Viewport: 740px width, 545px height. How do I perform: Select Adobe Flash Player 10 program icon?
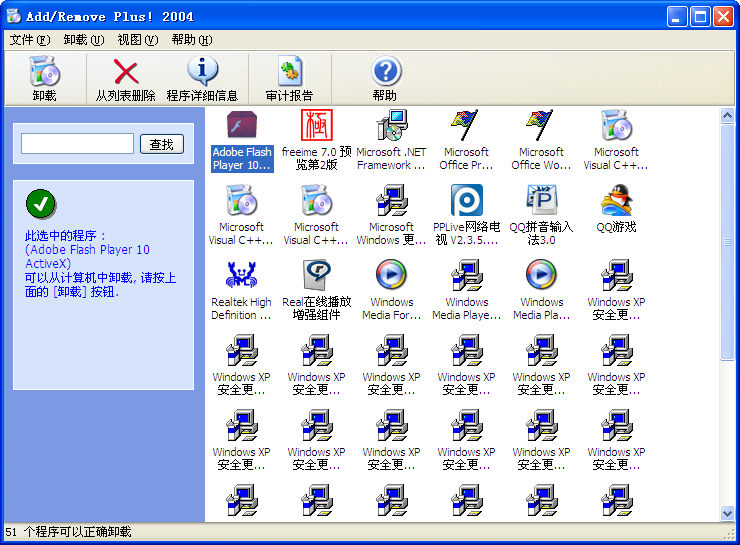click(242, 128)
